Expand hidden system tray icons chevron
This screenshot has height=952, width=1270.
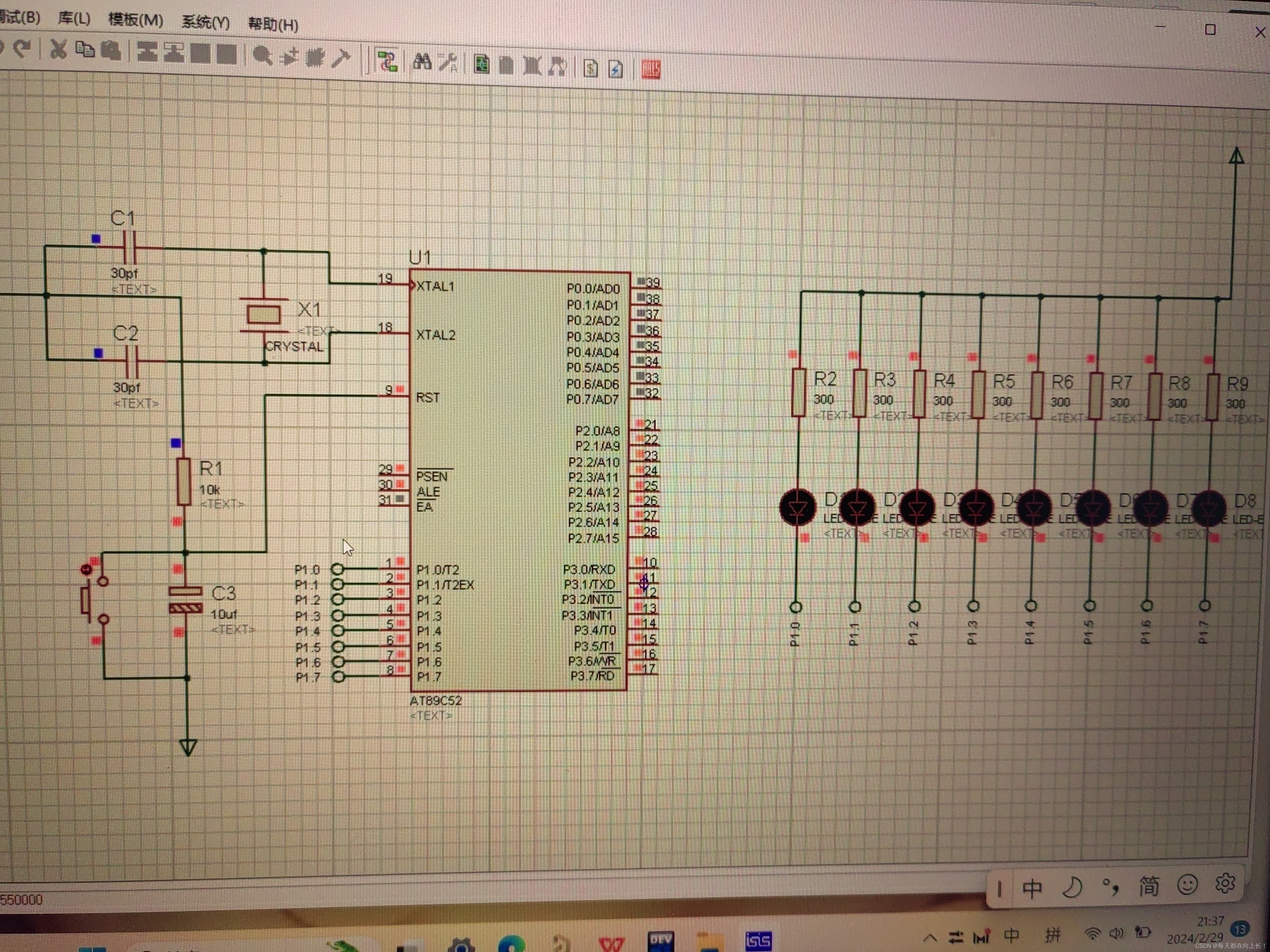930,938
